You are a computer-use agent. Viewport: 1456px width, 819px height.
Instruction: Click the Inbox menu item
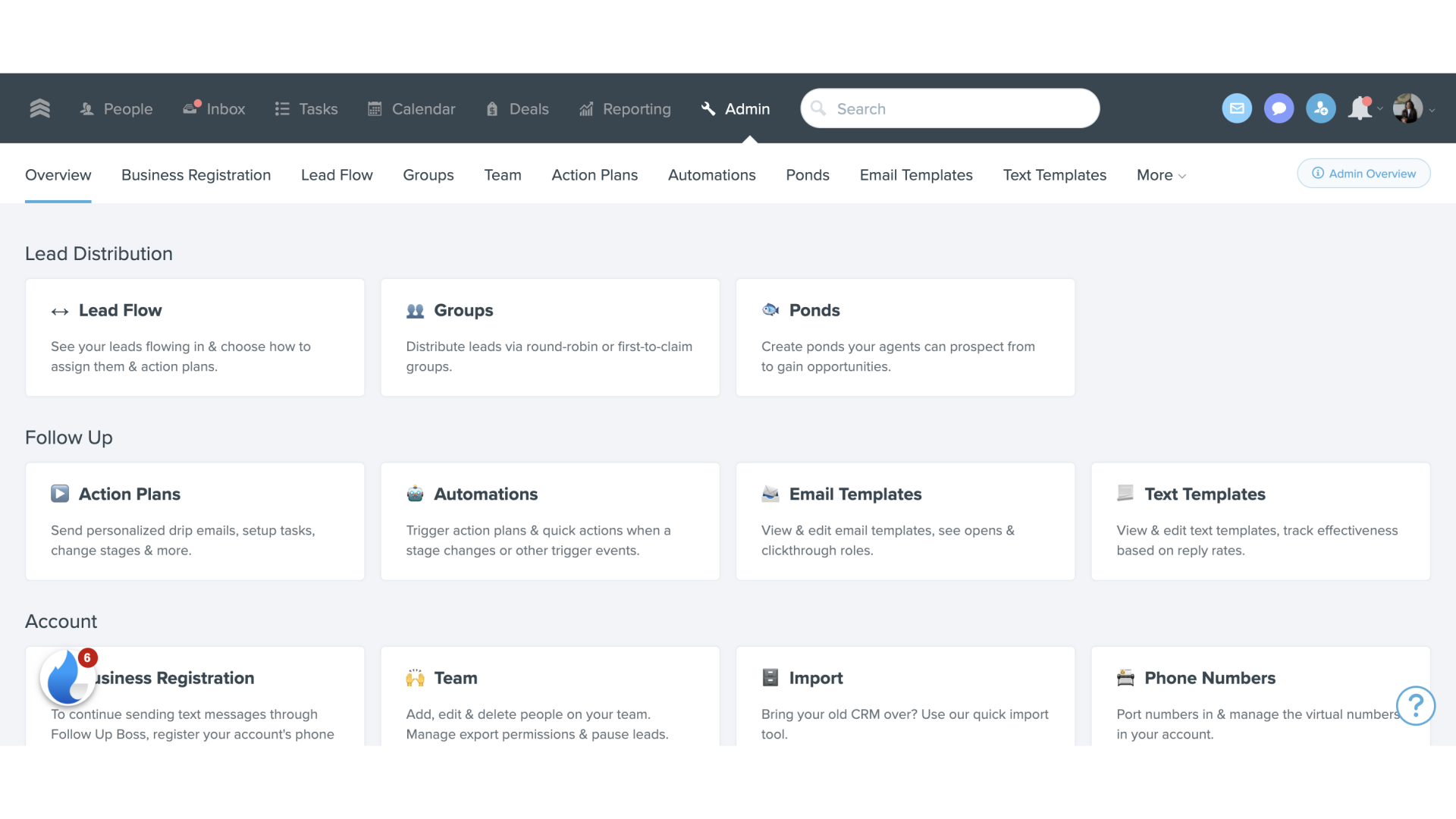point(213,108)
